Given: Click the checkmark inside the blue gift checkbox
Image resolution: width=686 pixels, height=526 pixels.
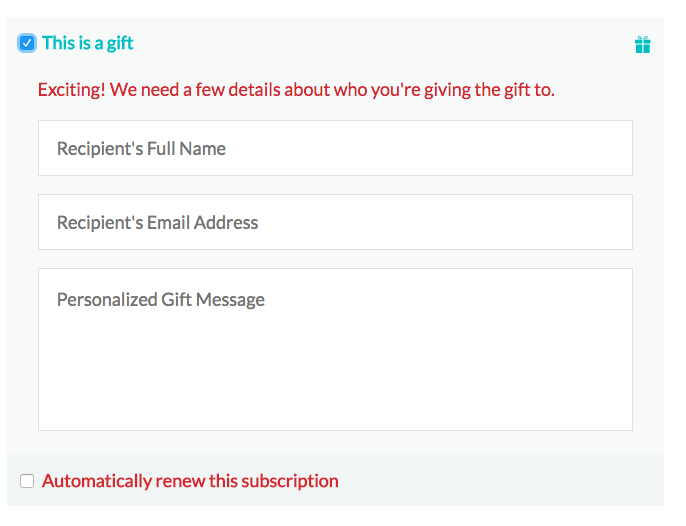Looking at the screenshot, I should coord(27,43).
